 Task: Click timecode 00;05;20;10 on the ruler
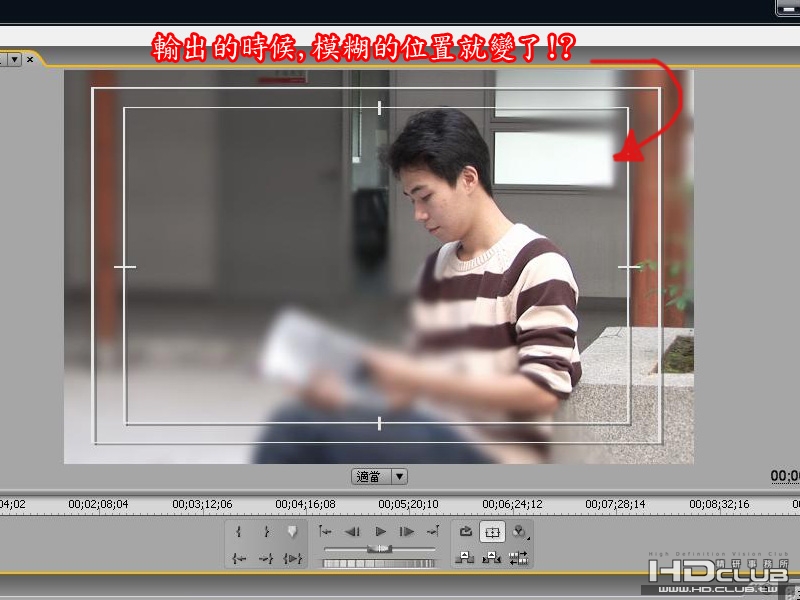[409, 504]
